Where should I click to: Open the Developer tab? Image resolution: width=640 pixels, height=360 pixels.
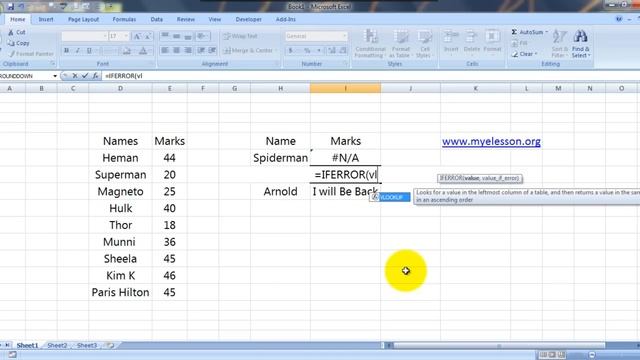tap(249, 19)
